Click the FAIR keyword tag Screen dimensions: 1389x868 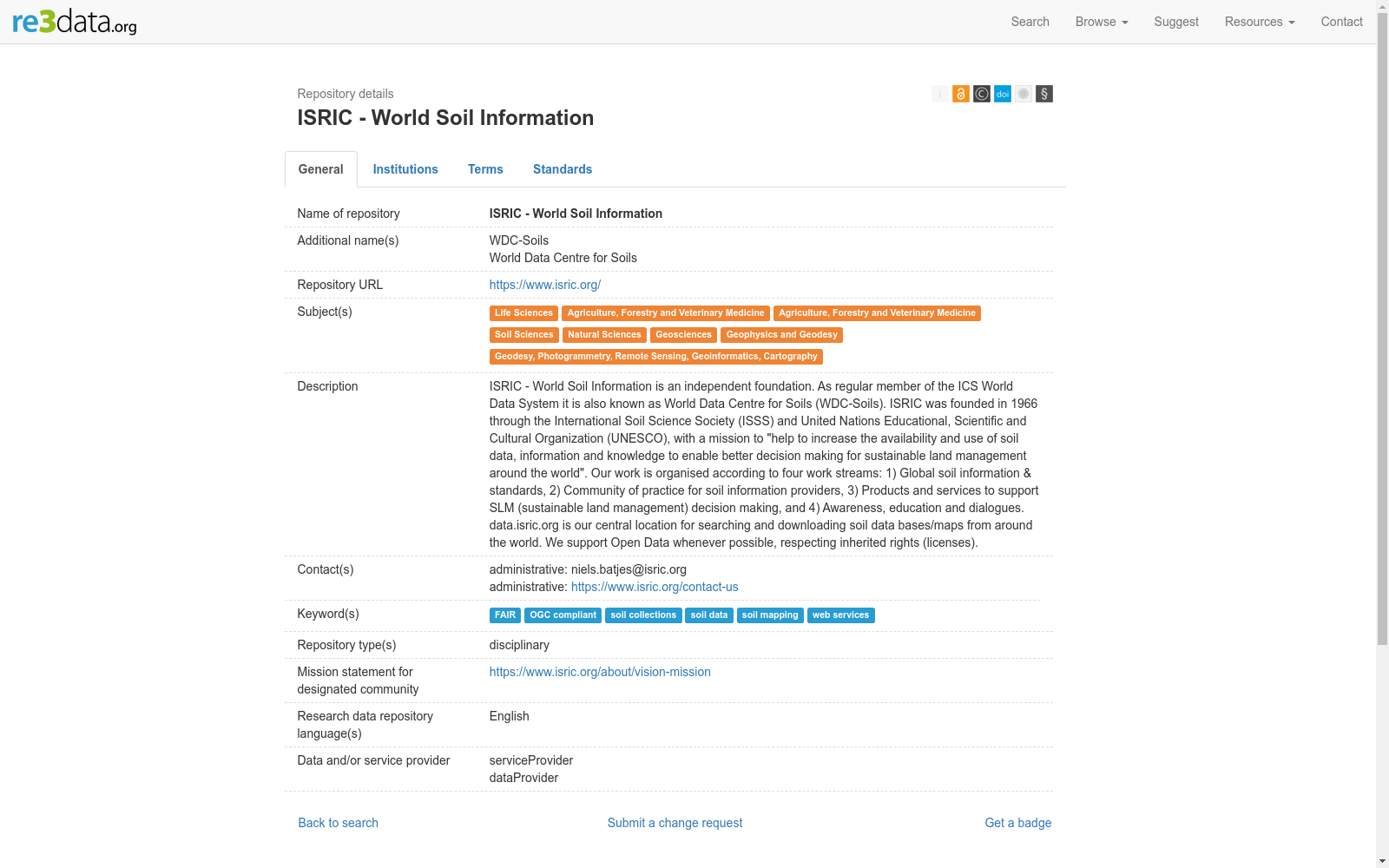505,615
